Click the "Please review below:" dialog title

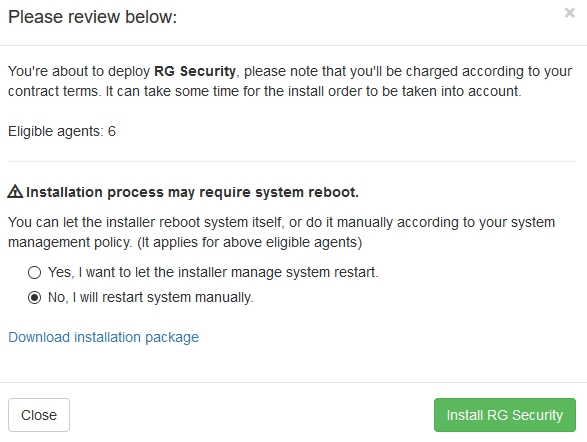coord(92,17)
